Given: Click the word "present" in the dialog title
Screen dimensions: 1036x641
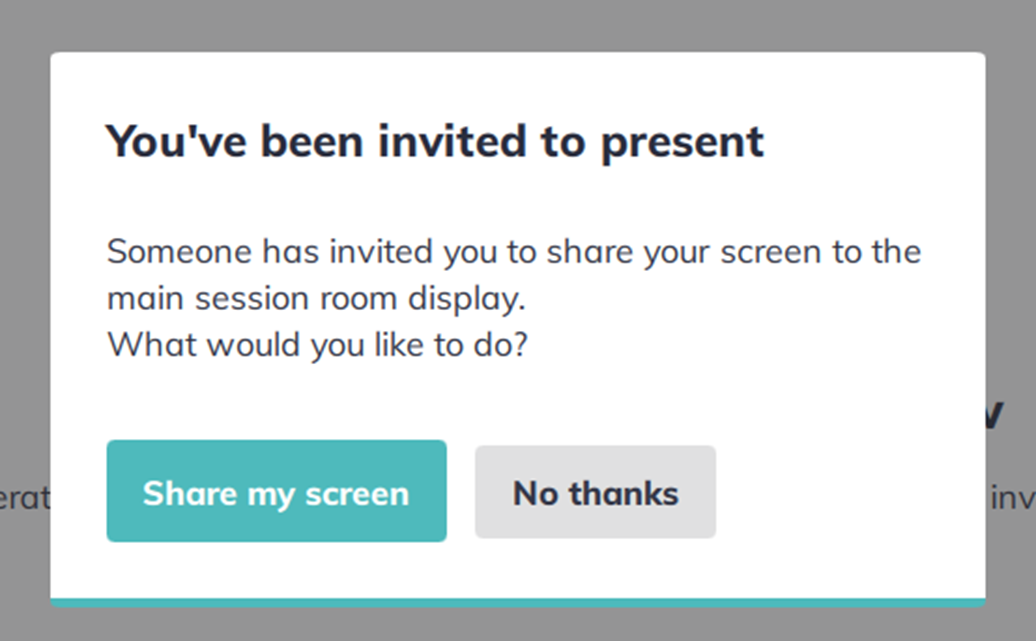Looking at the screenshot, I should [x=682, y=143].
